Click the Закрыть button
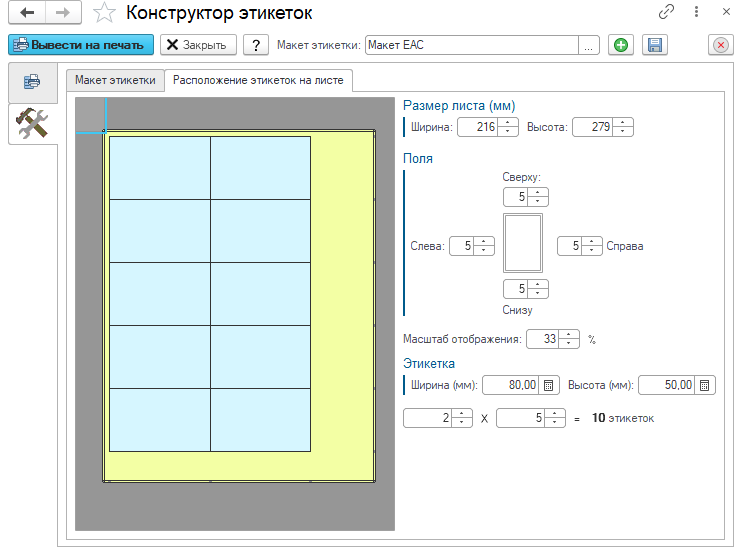 click(198, 45)
